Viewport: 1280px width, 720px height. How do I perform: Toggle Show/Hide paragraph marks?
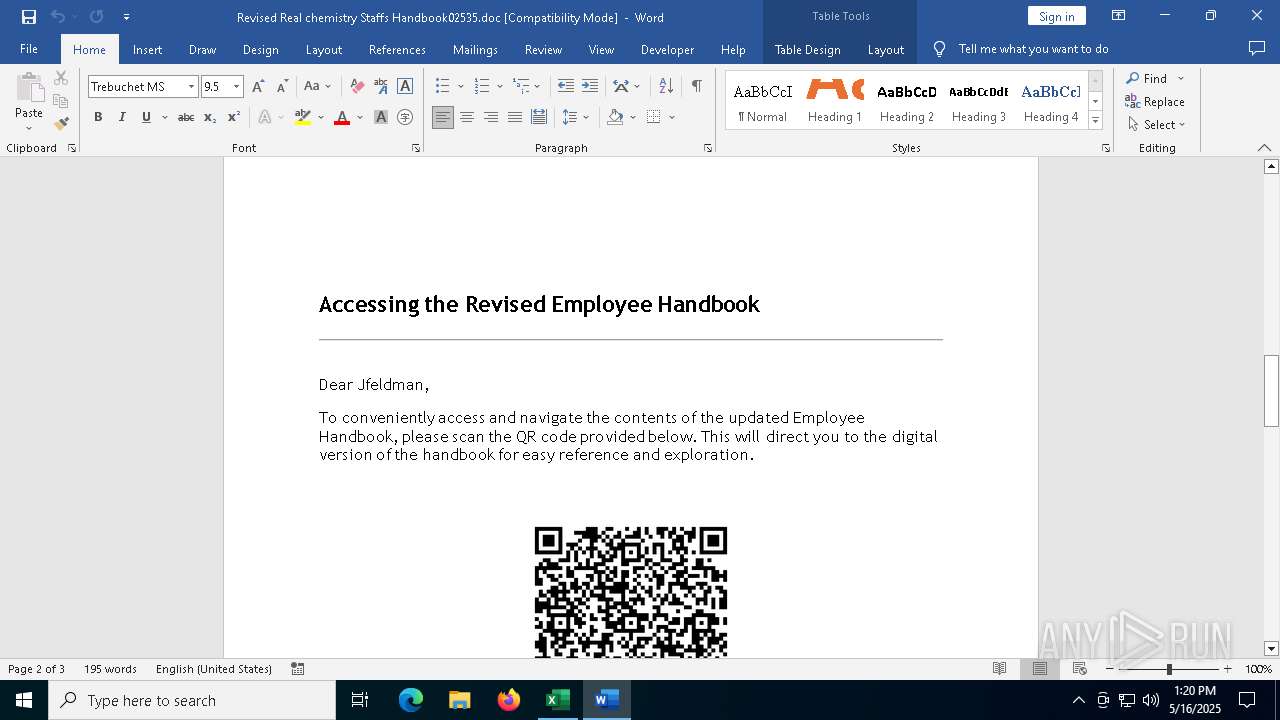click(x=696, y=87)
